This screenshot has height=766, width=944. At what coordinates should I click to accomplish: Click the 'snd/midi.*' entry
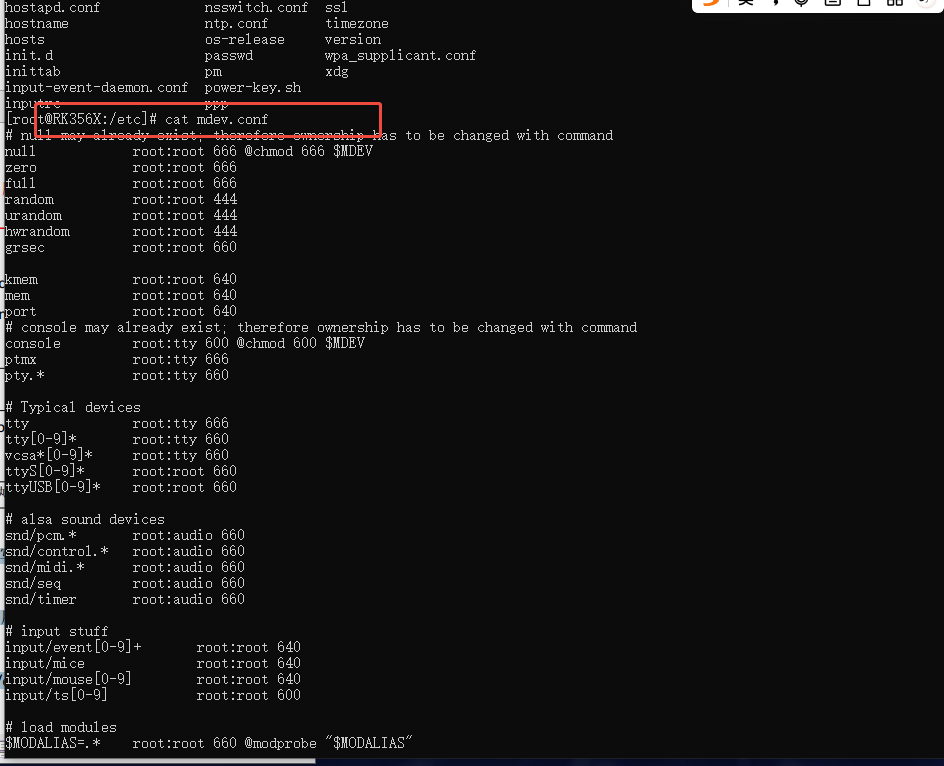(45, 567)
